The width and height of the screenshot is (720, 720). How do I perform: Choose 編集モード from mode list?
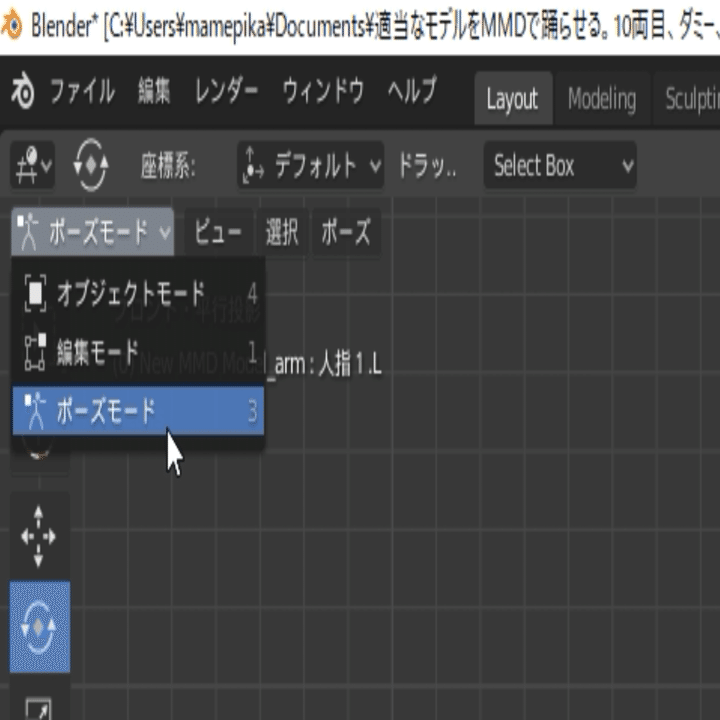(138, 353)
